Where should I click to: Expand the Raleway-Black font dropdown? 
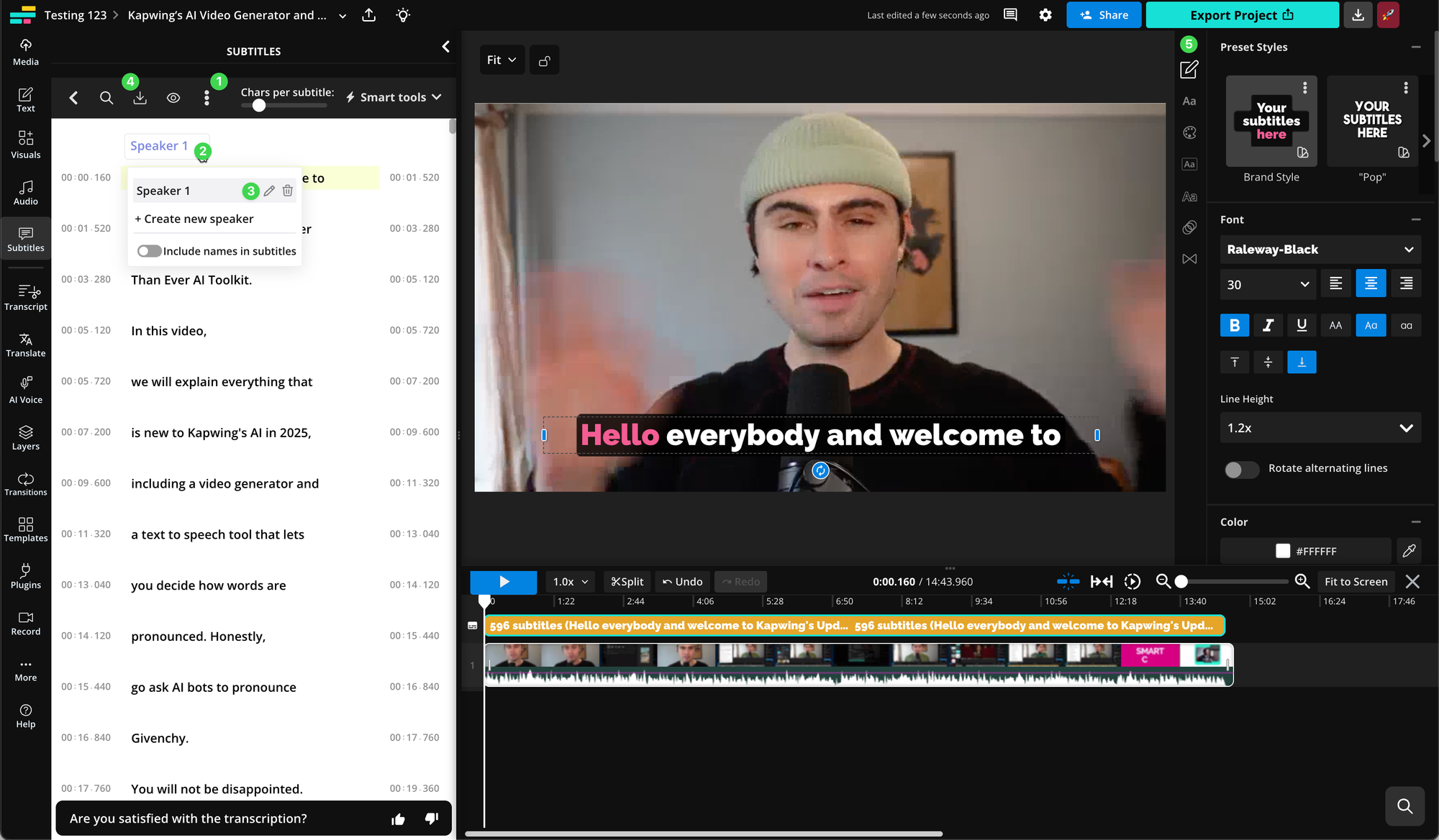point(1320,250)
